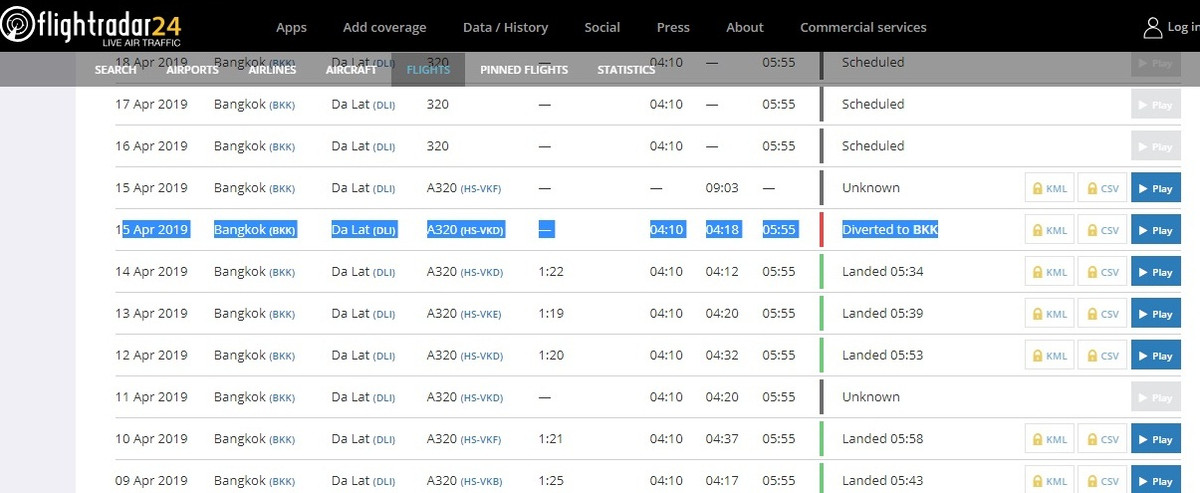Play the 09 Apr 2019 flight
The height and width of the screenshot is (493, 1200).
[1155, 480]
